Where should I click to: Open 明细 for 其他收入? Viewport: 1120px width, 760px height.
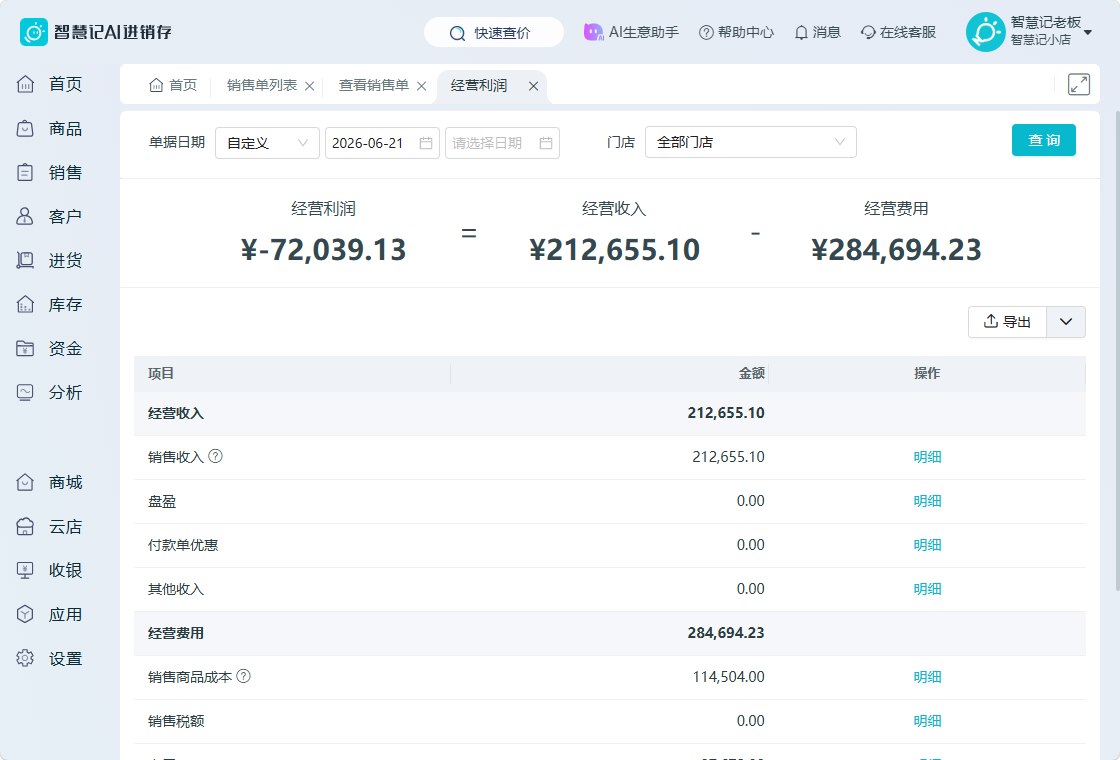(x=927, y=589)
